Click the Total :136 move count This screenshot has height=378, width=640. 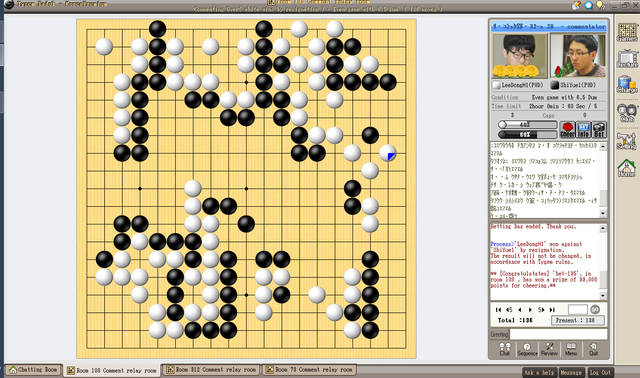click(515, 320)
